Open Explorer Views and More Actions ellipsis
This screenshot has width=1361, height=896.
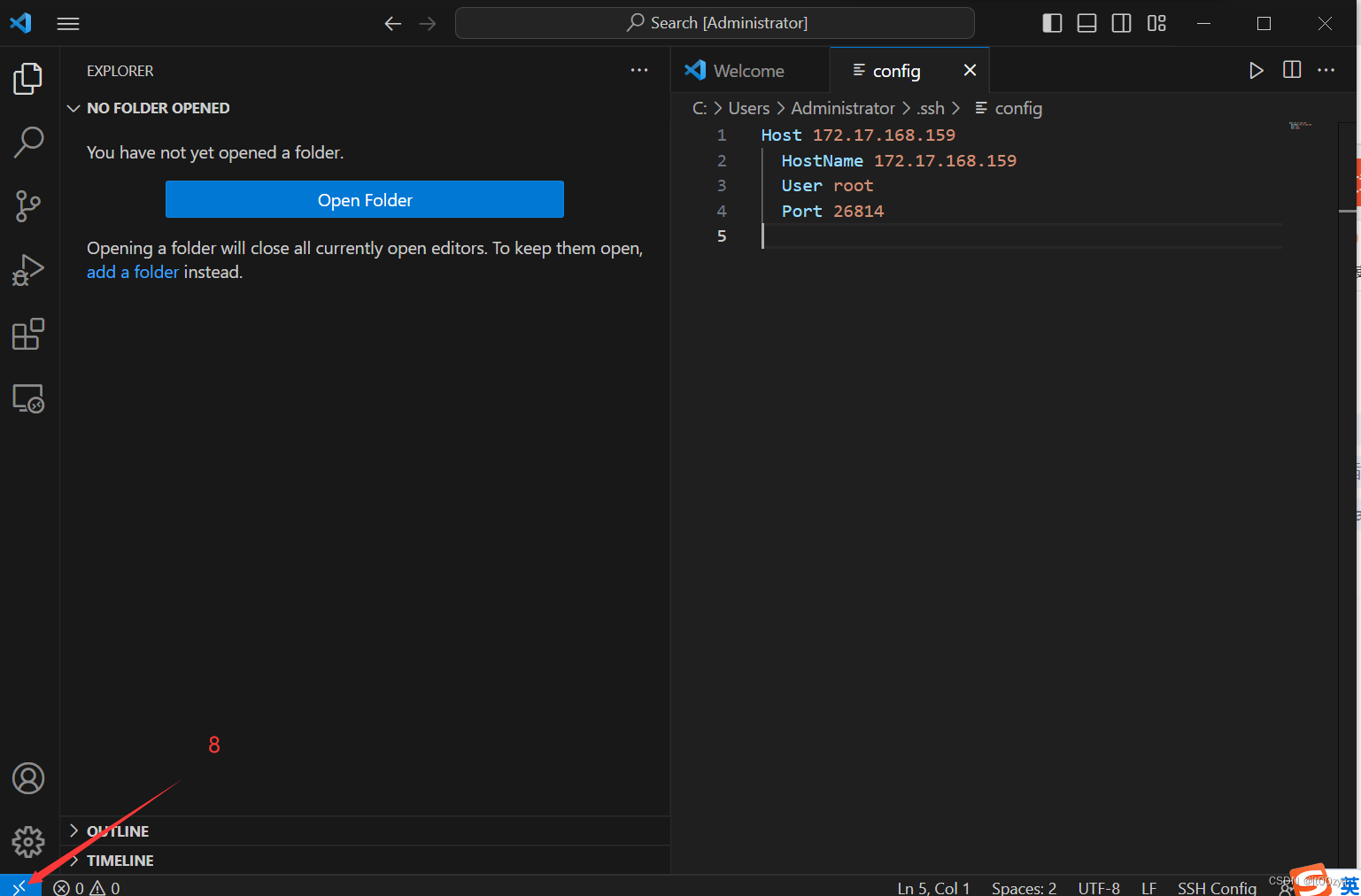(639, 70)
